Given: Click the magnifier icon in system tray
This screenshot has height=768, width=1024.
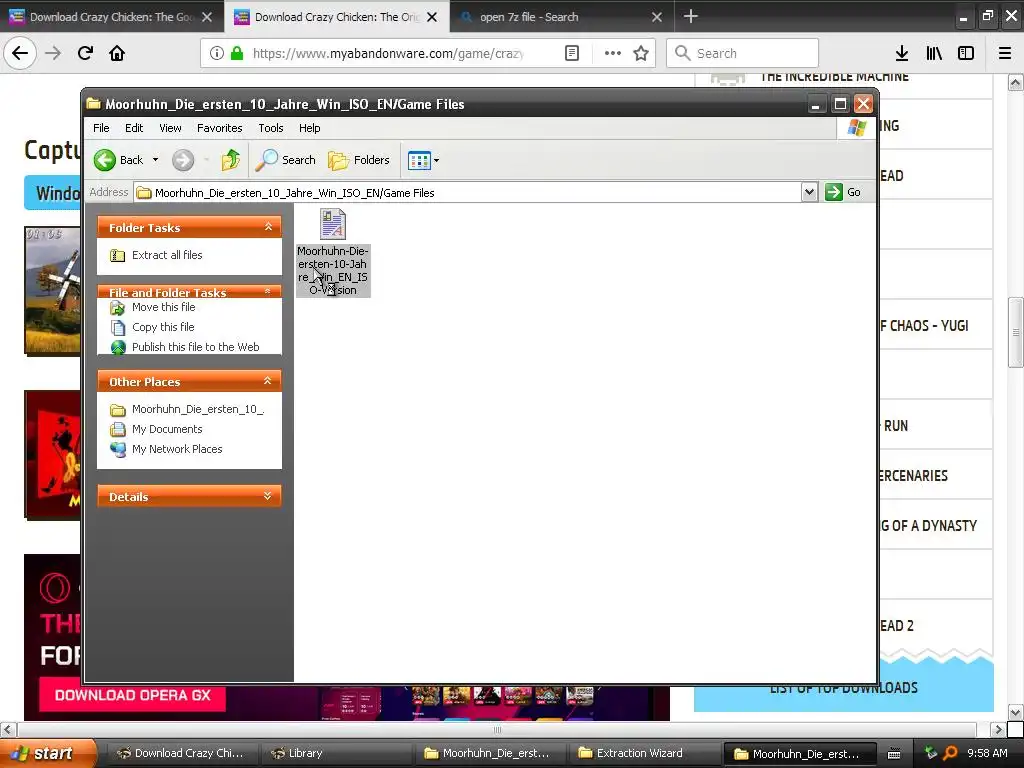Looking at the screenshot, I should (x=950, y=753).
